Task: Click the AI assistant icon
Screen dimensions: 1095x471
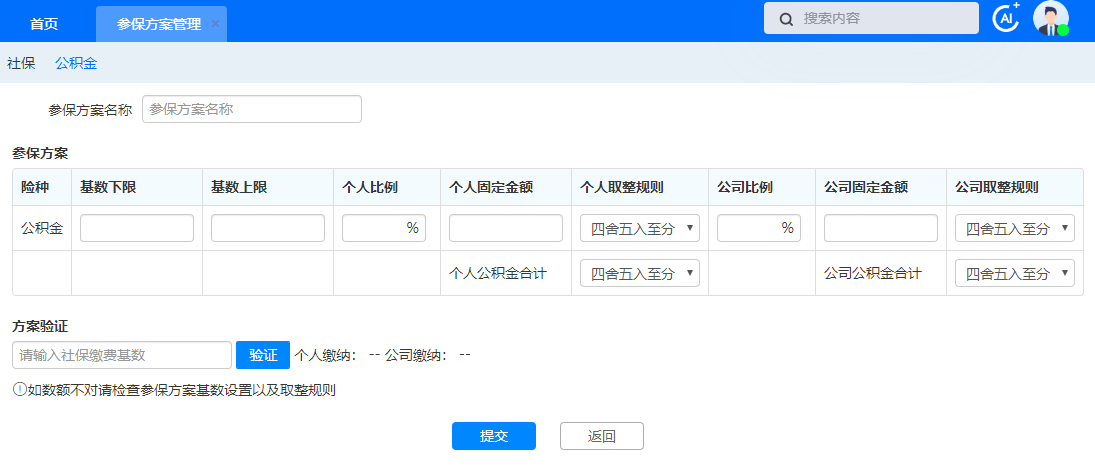Action: point(1004,18)
